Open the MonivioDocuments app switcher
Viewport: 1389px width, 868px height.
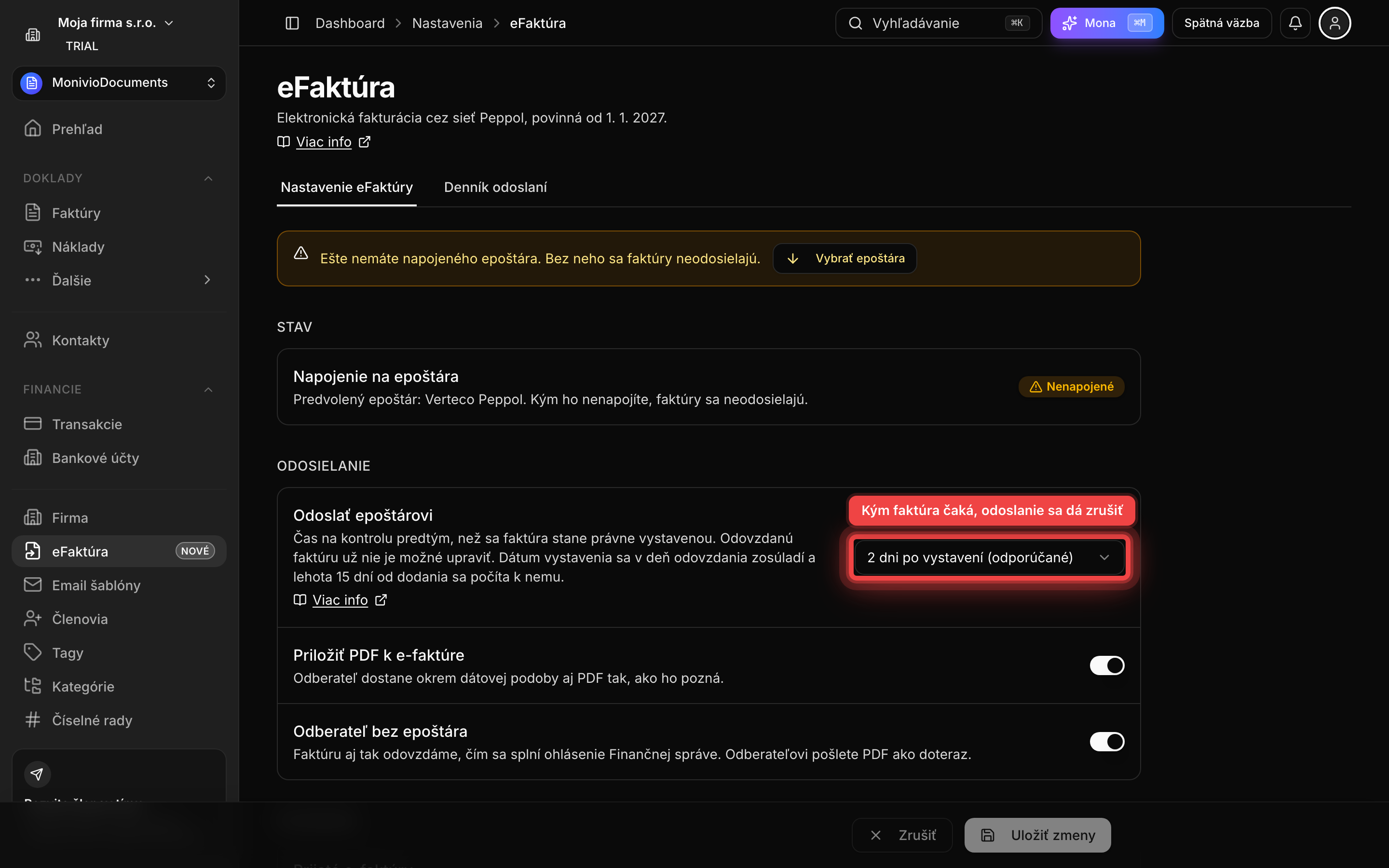coord(119,82)
